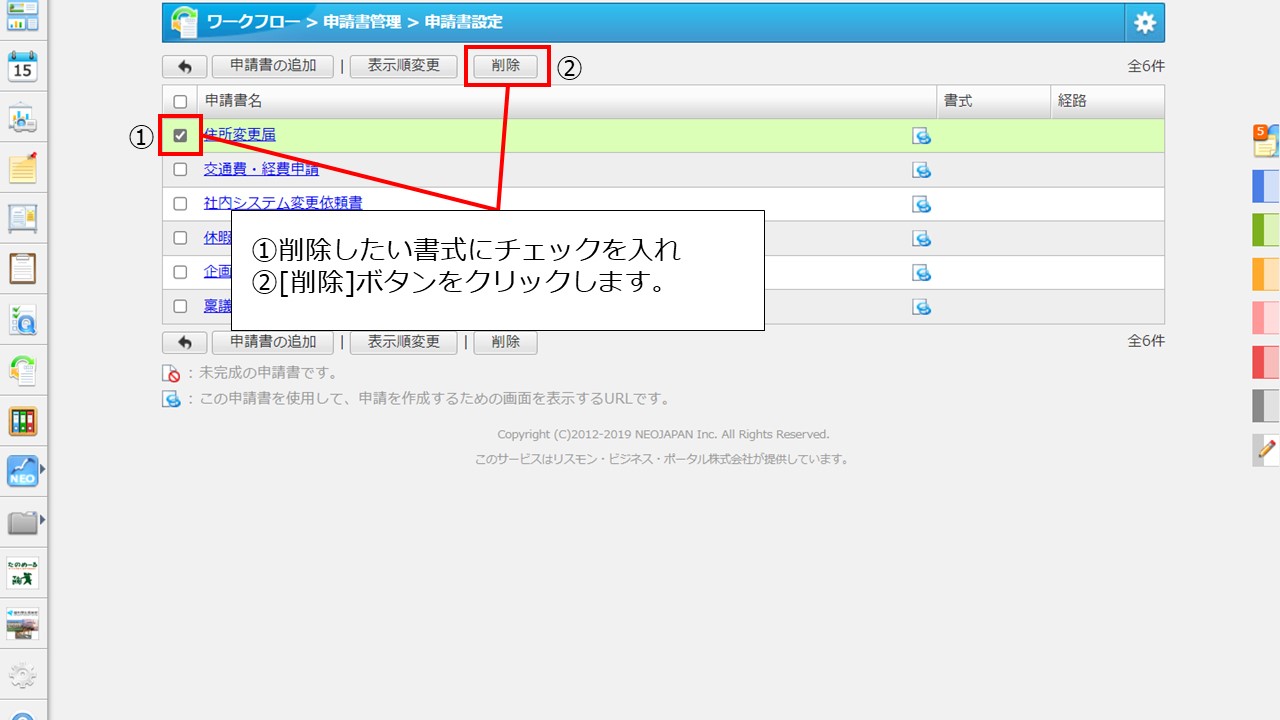Viewport: 1280px width, 720px height.
Task: Click the bottom back arrow button
Action: (x=184, y=342)
